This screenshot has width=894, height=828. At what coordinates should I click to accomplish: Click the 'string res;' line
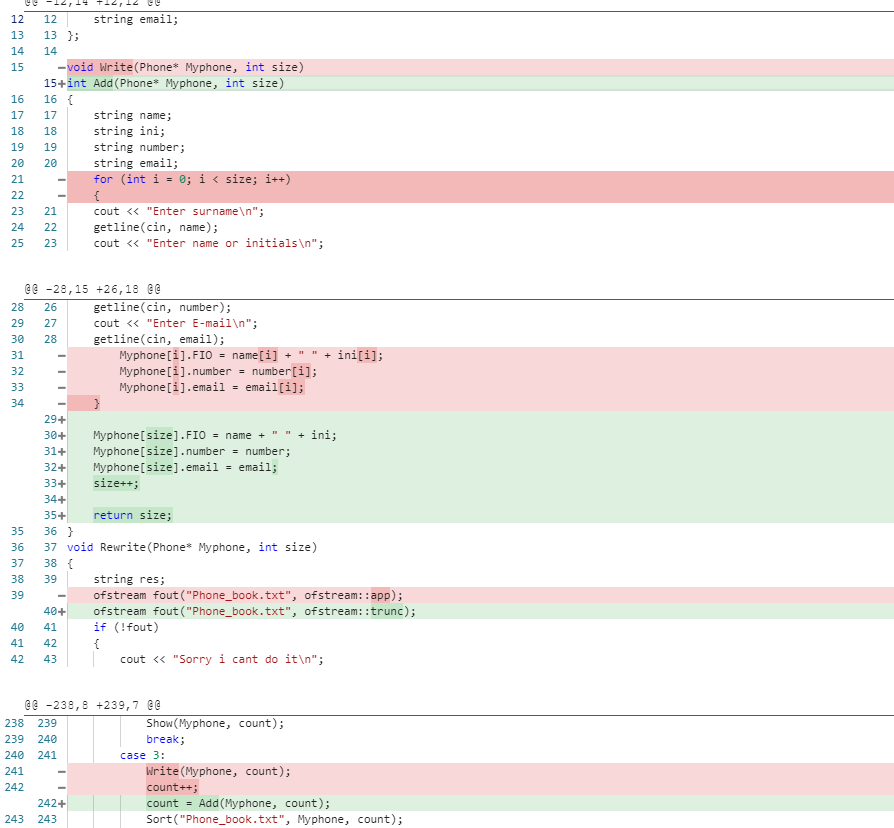point(129,579)
